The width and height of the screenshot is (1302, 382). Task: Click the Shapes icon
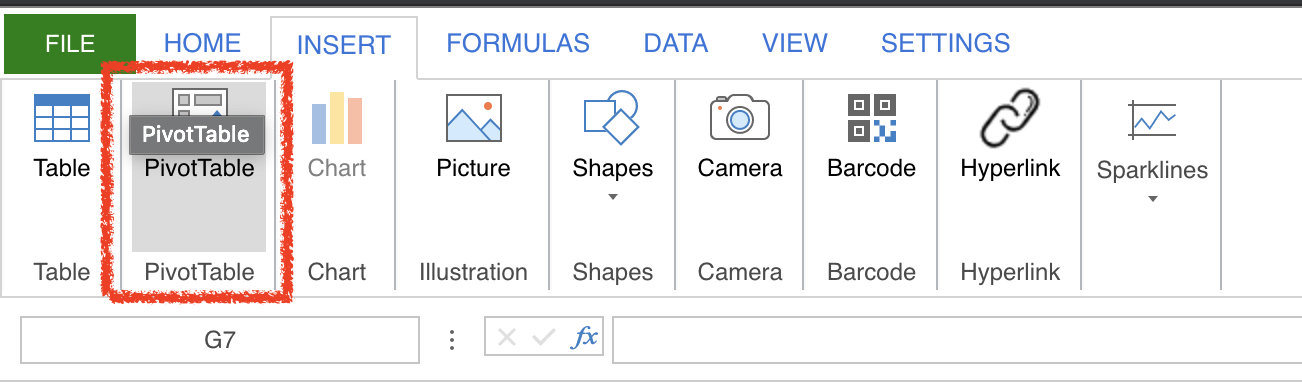pos(611,118)
